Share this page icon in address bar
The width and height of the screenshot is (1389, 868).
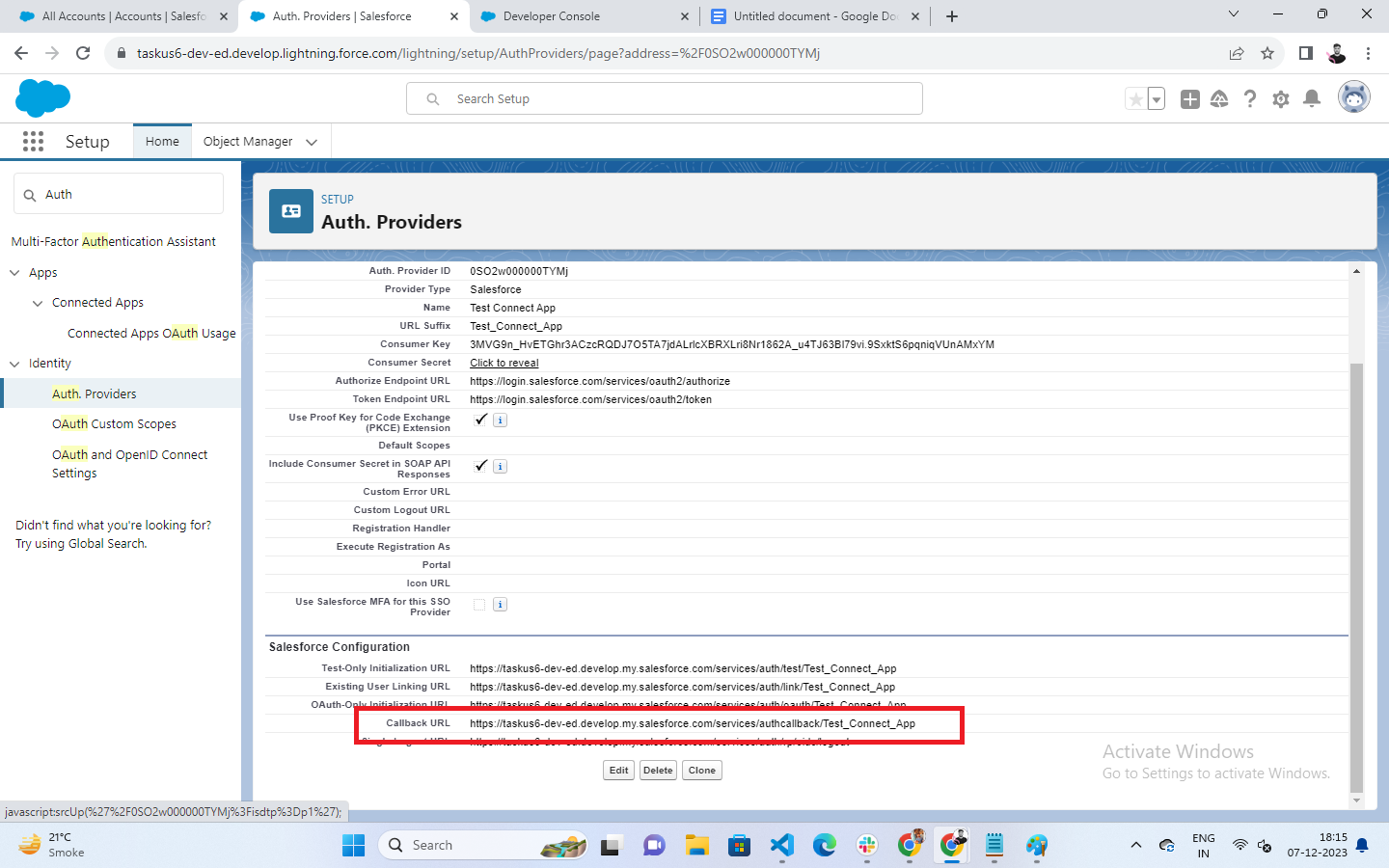1237,53
